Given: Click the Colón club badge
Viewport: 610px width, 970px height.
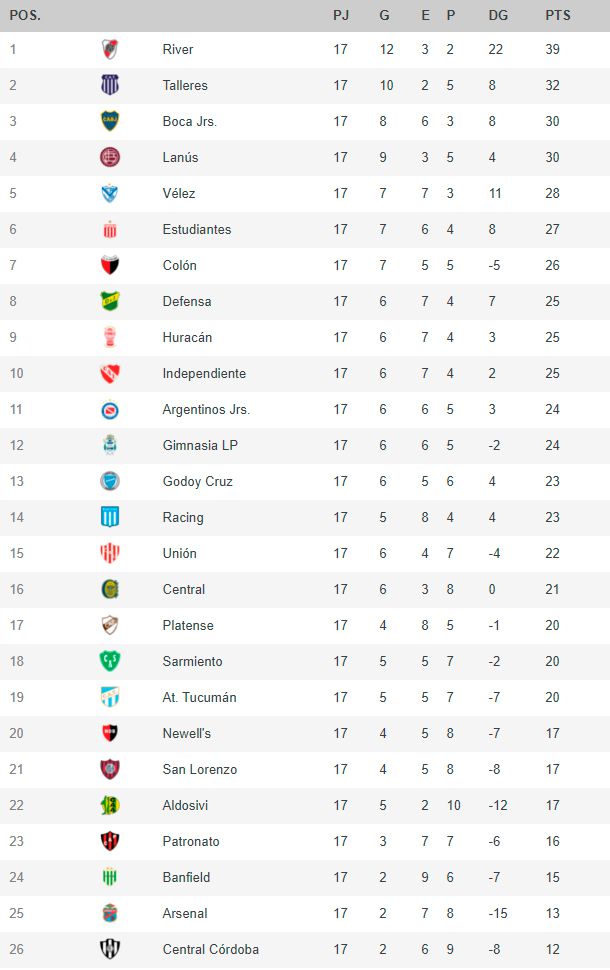Looking at the screenshot, I should 110,265.
